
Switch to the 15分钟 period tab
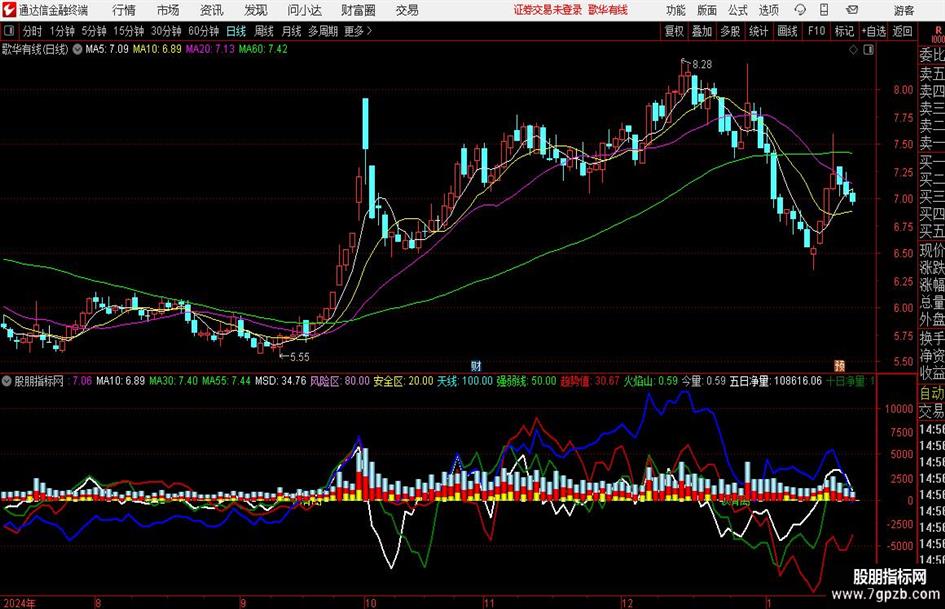129,31
